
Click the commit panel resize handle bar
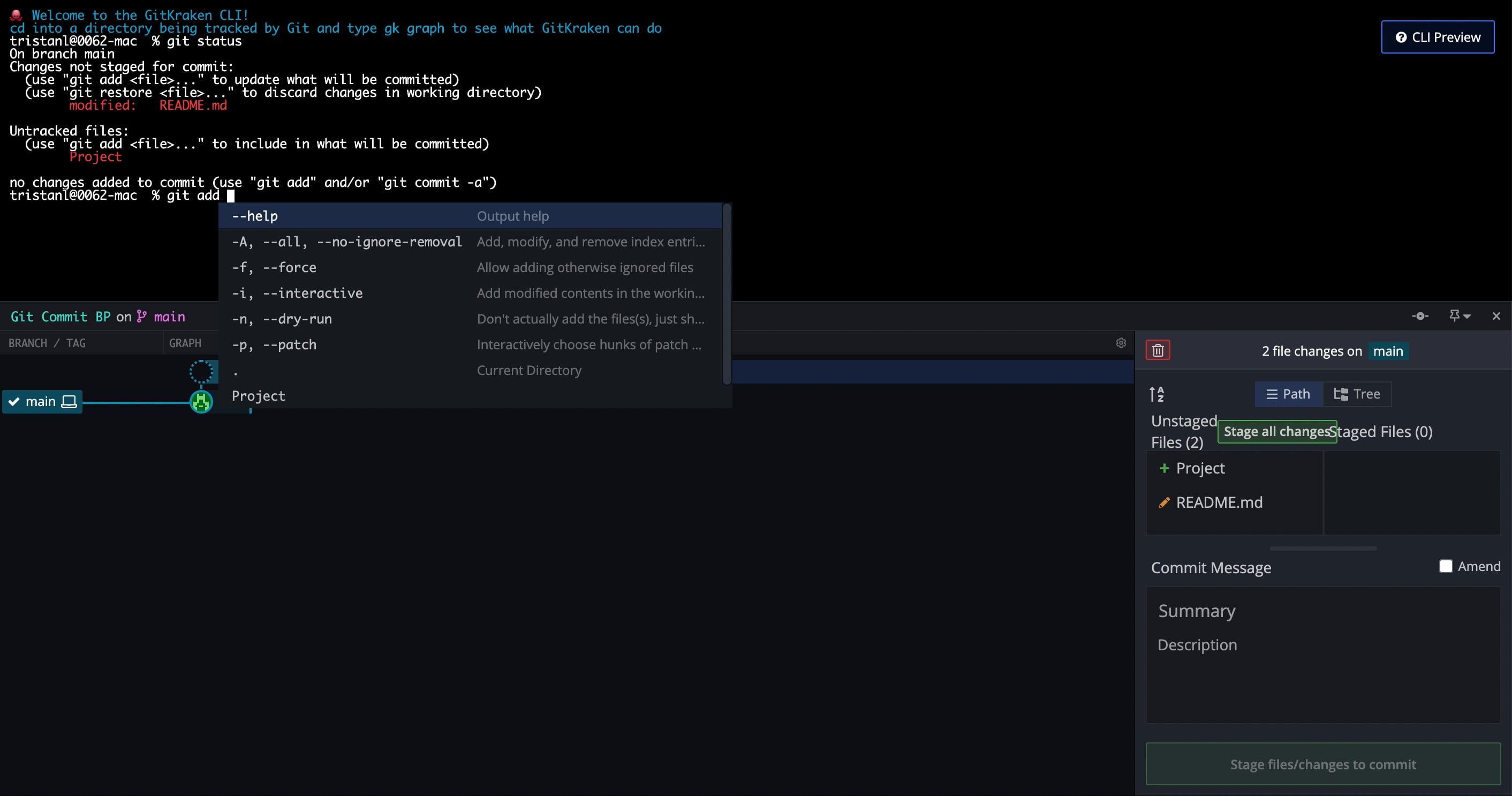point(1323,549)
